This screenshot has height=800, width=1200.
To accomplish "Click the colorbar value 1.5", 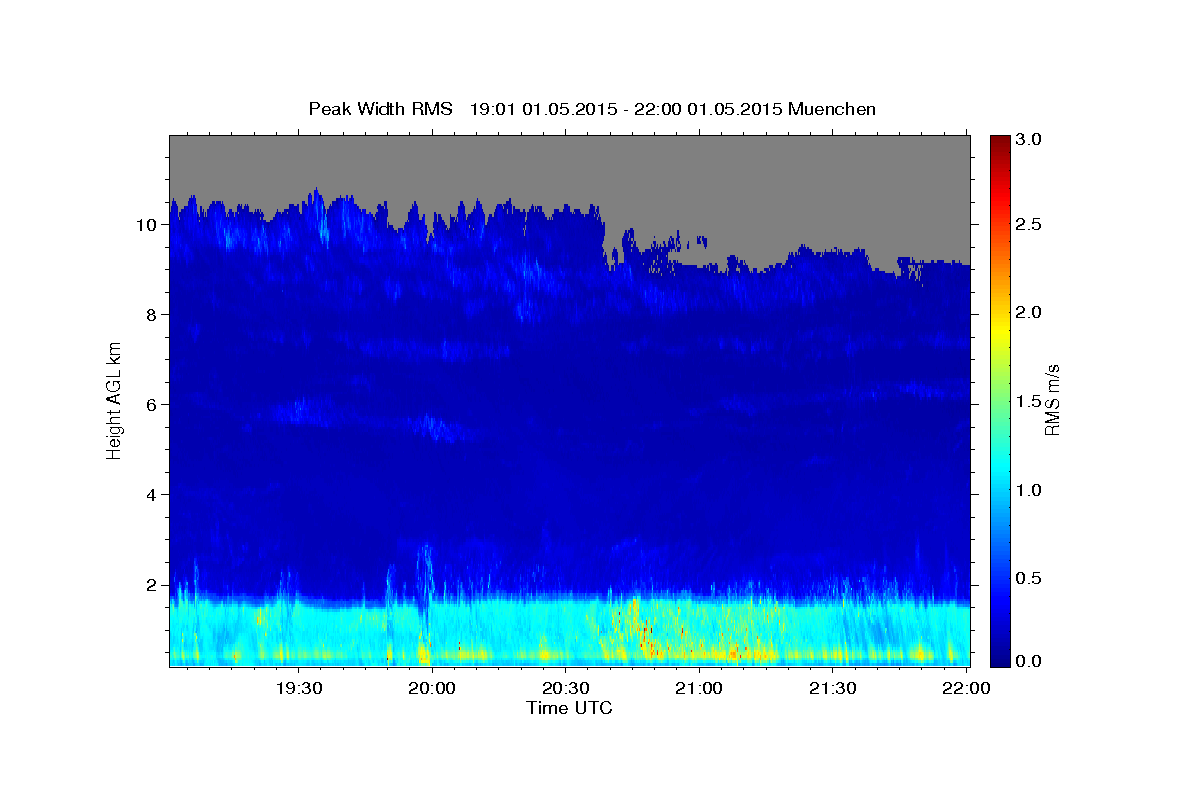I will click(1029, 401).
